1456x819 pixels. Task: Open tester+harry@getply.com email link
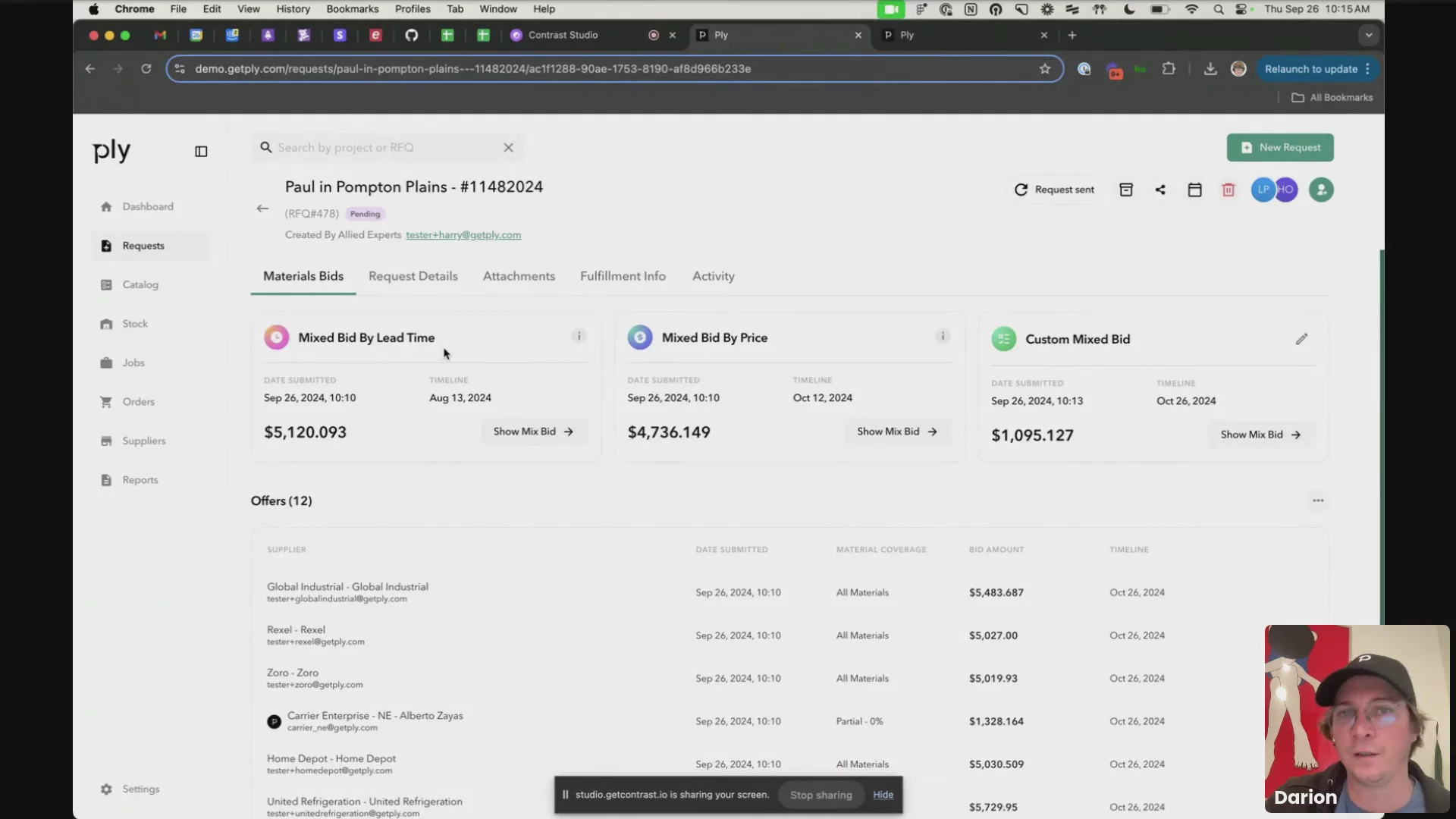[x=463, y=235]
